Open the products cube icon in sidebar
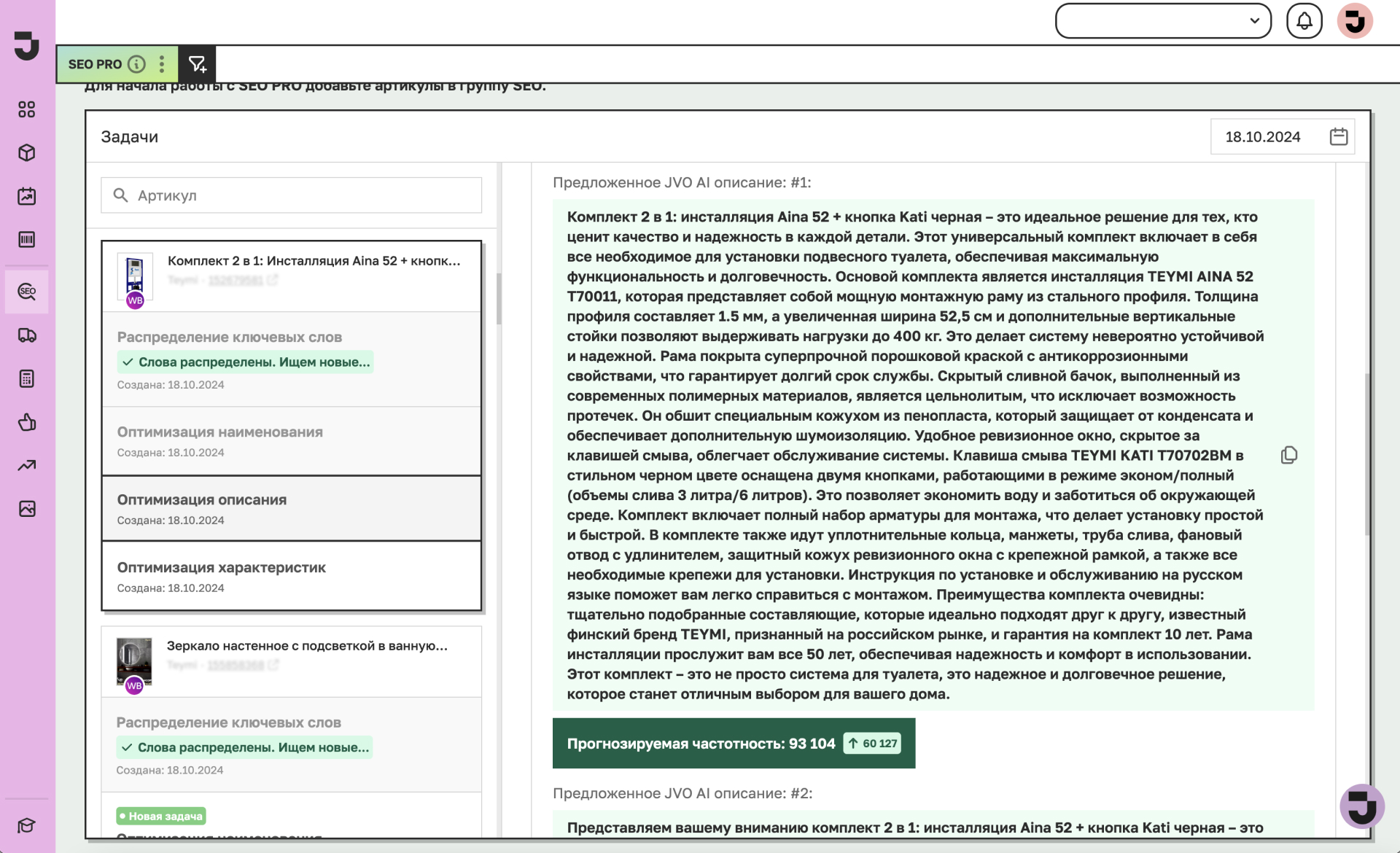Viewport: 1400px width, 853px height. coord(27,152)
